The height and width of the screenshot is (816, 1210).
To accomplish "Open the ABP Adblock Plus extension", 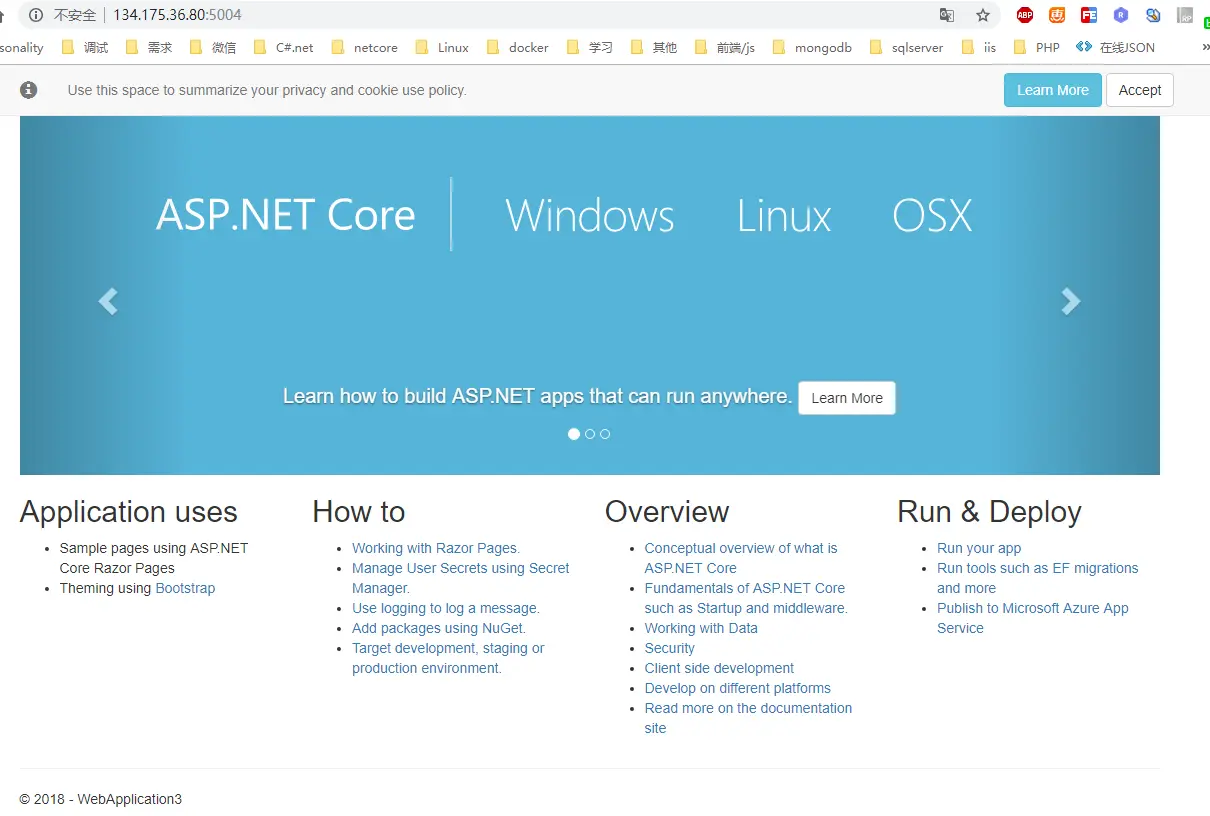I will pyautogui.click(x=1025, y=15).
